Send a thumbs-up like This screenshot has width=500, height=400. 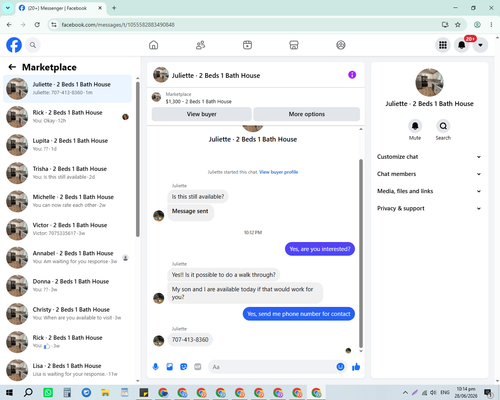tap(356, 367)
